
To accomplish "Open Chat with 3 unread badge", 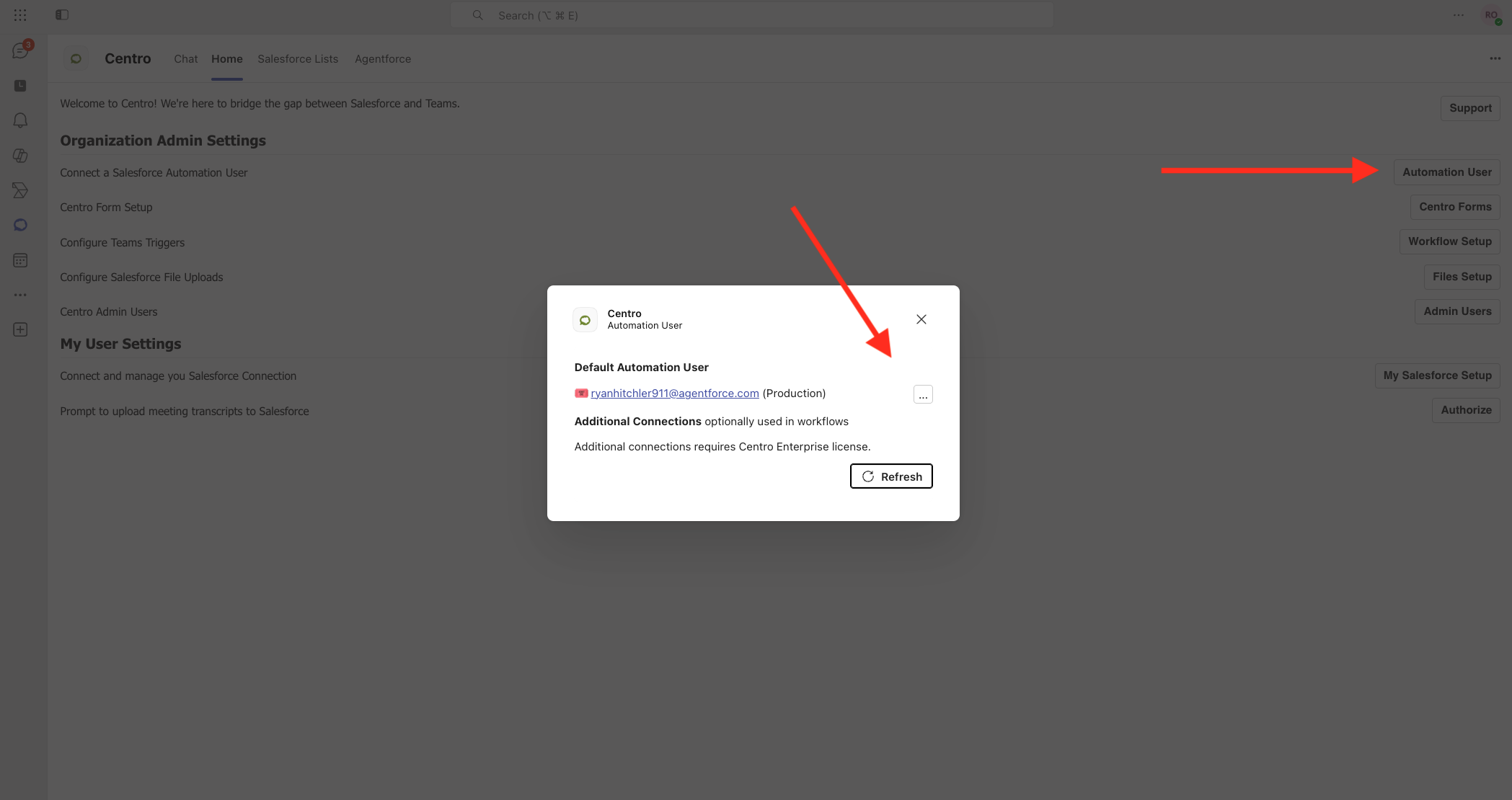I will point(20,50).
